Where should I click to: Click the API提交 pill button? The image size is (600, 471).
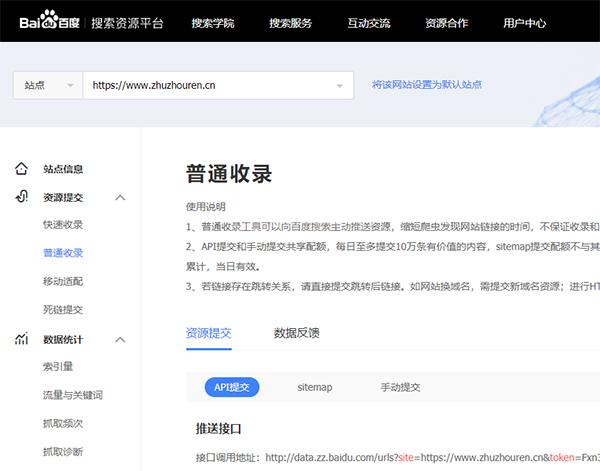tap(231, 387)
